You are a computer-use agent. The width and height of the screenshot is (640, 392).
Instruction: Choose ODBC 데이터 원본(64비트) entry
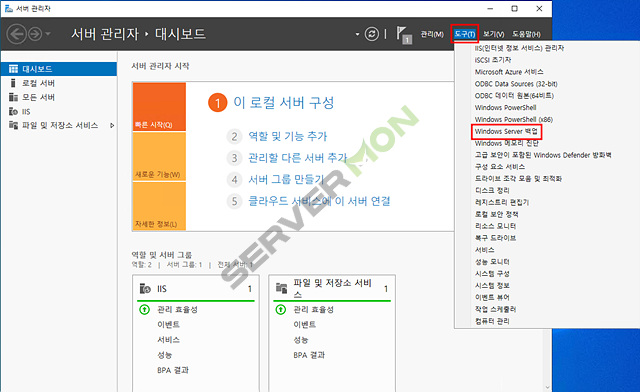[x=514, y=96]
